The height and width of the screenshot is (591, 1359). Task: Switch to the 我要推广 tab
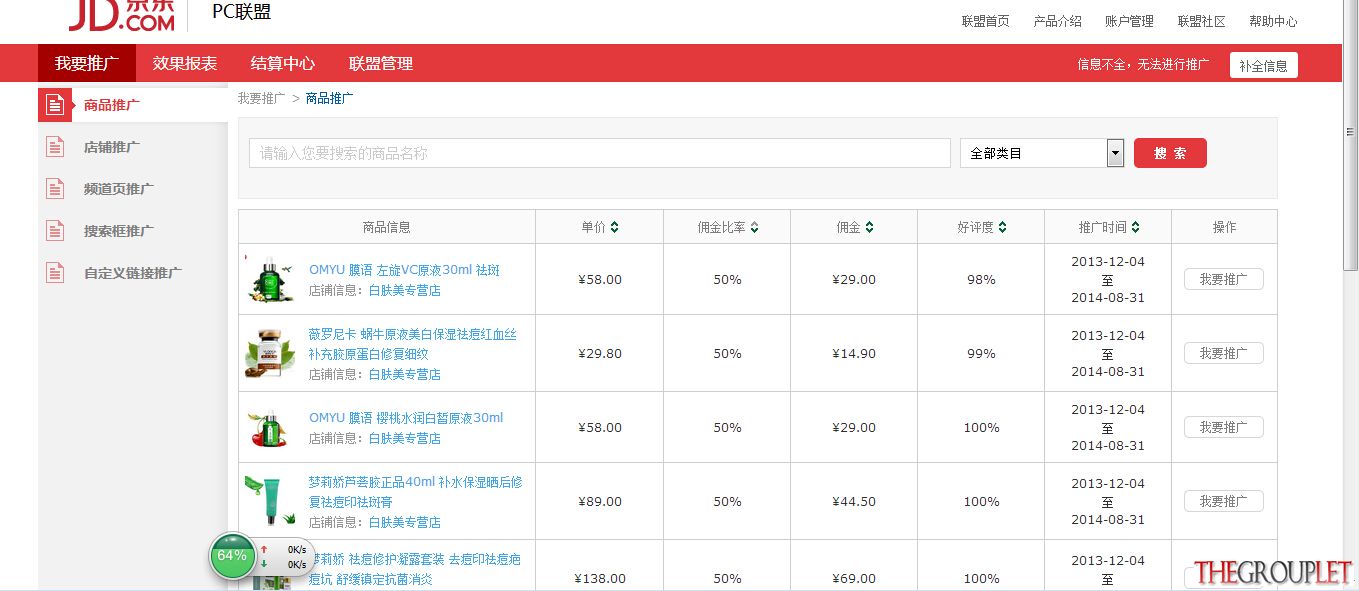coord(87,63)
